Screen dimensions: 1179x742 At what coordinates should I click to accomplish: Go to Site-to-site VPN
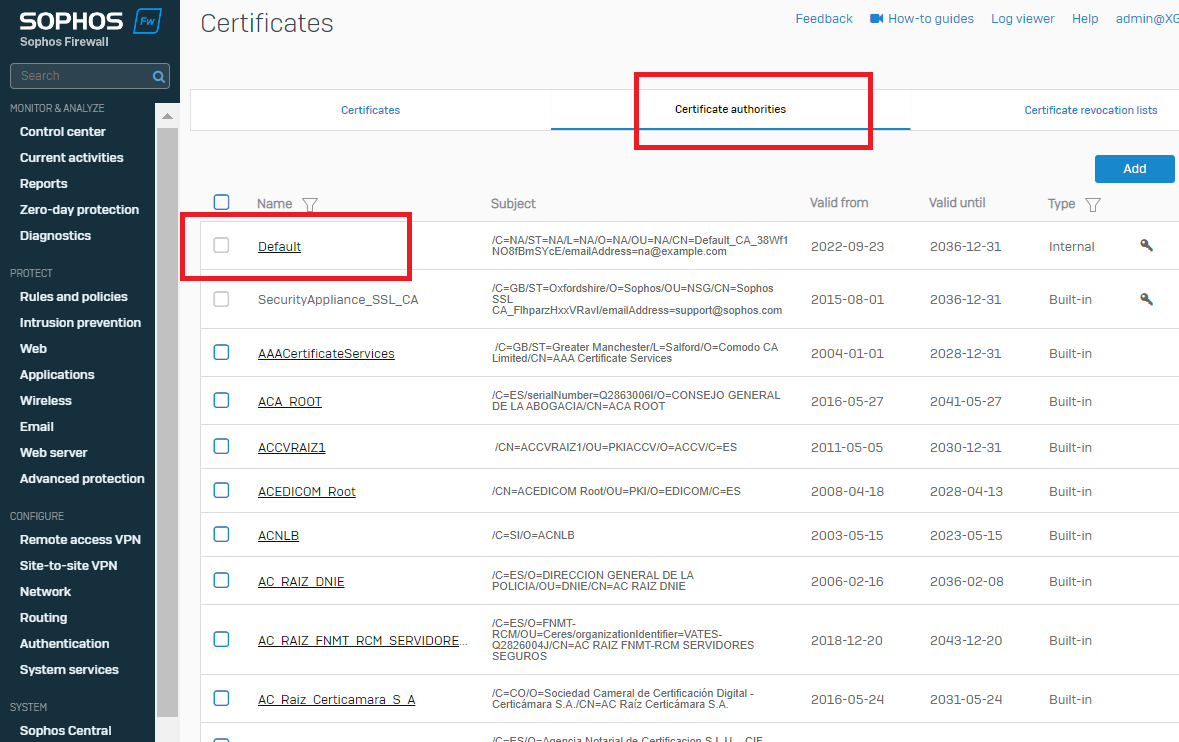[68, 565]
